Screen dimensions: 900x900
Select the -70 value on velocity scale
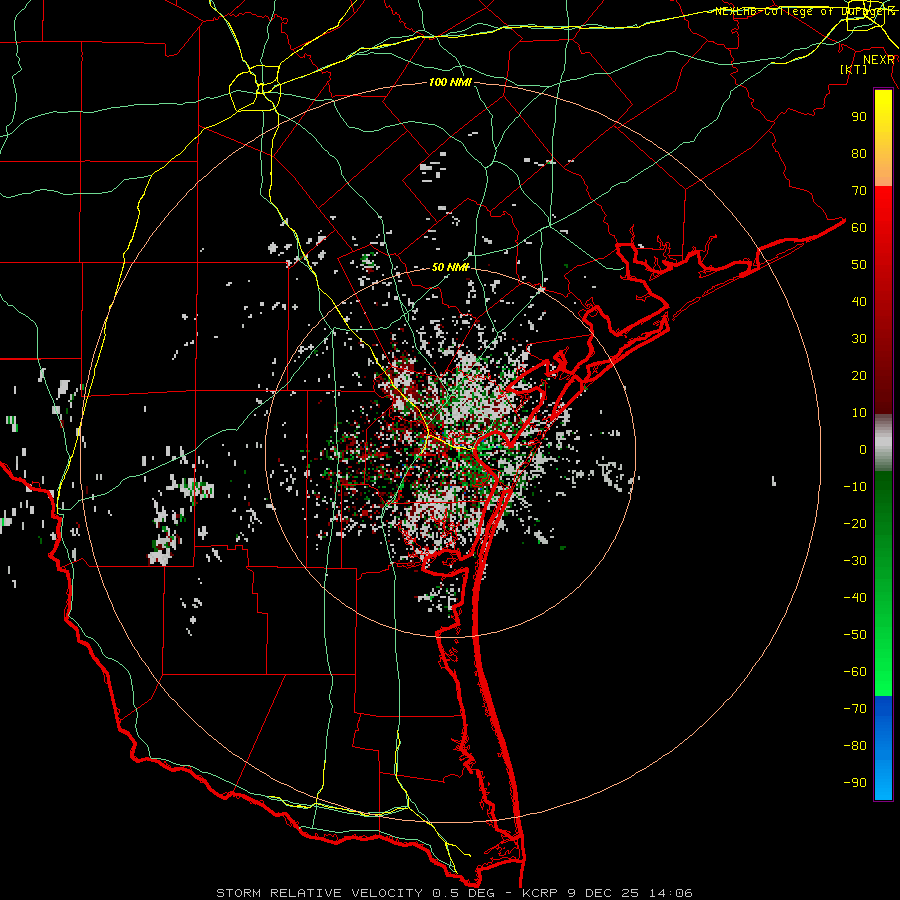855,709
